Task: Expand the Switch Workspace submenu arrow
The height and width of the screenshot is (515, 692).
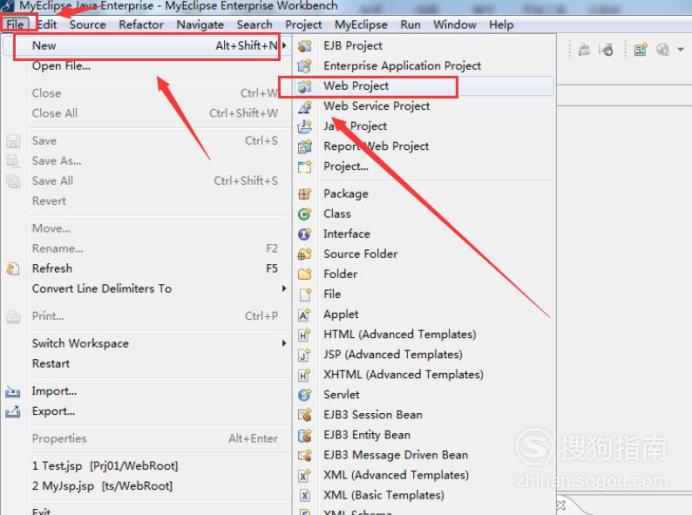Action: [284, 343]
